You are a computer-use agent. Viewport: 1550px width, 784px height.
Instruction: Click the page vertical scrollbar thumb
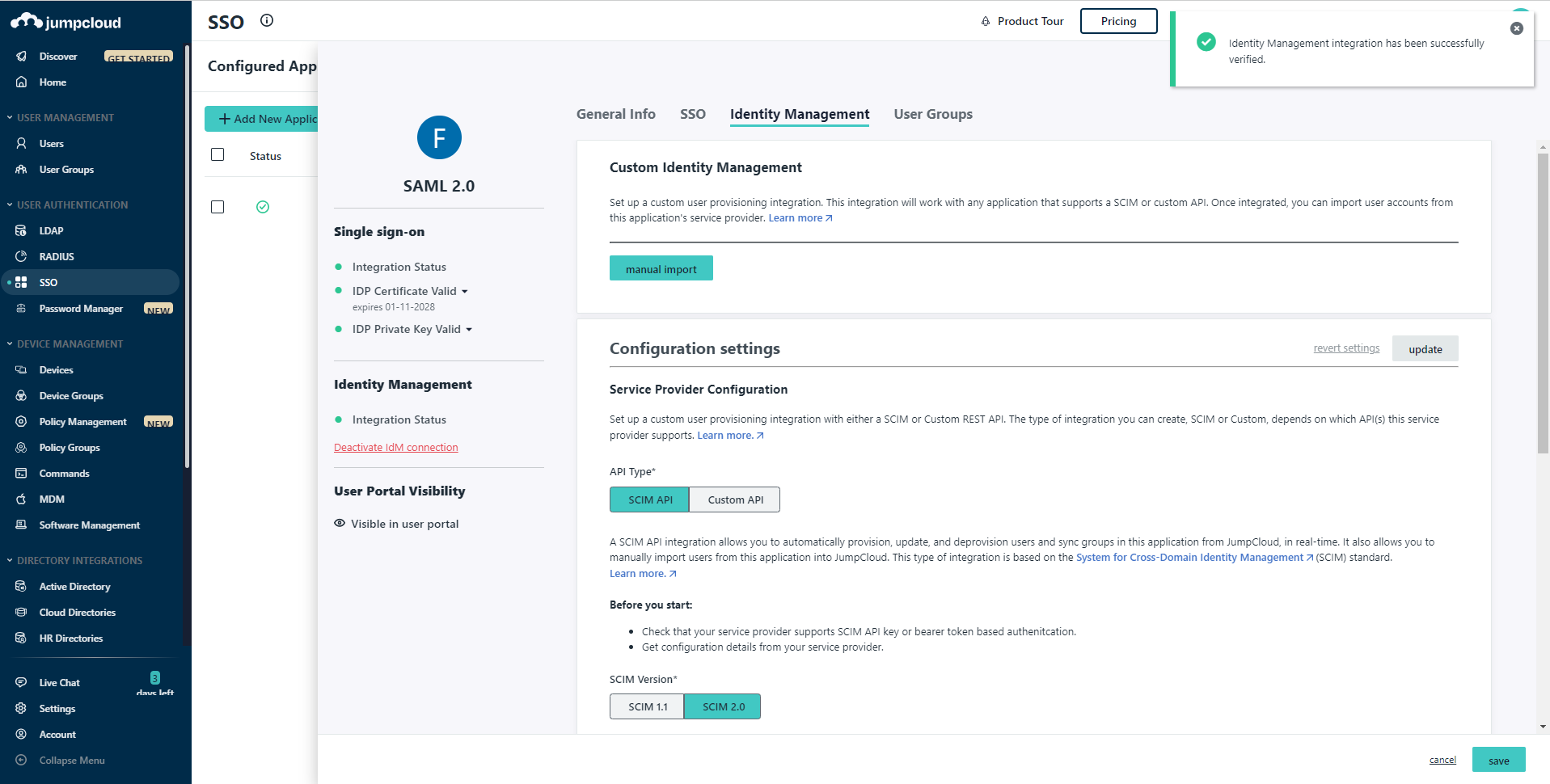(x=1543, y=303)
